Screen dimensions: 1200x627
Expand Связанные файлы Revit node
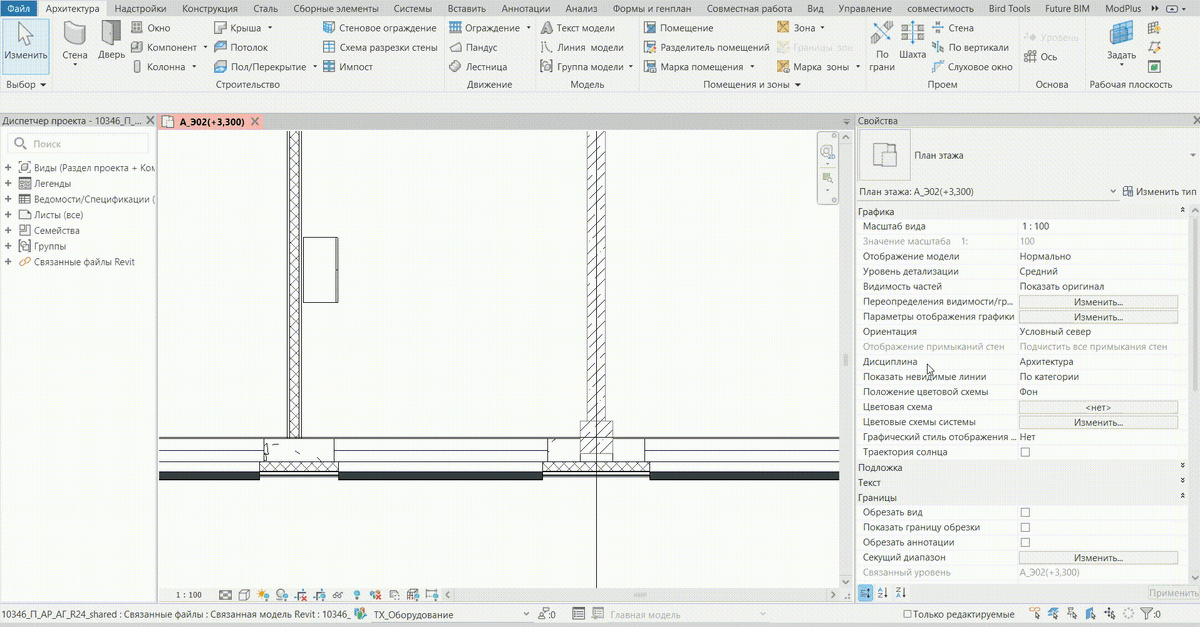[8, 262]
